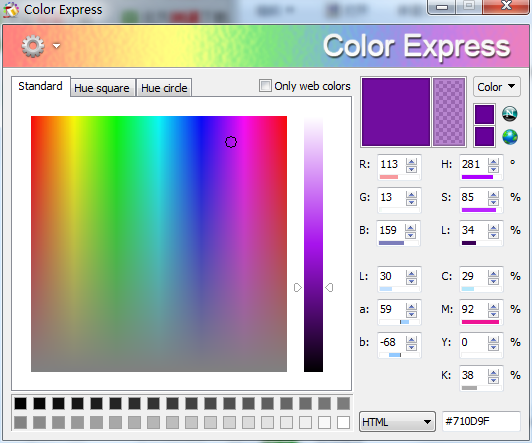The width and height of the screenshot is (532, 443).
Task: Increase the R value with up arrow
Action: [x=412, y=162]
